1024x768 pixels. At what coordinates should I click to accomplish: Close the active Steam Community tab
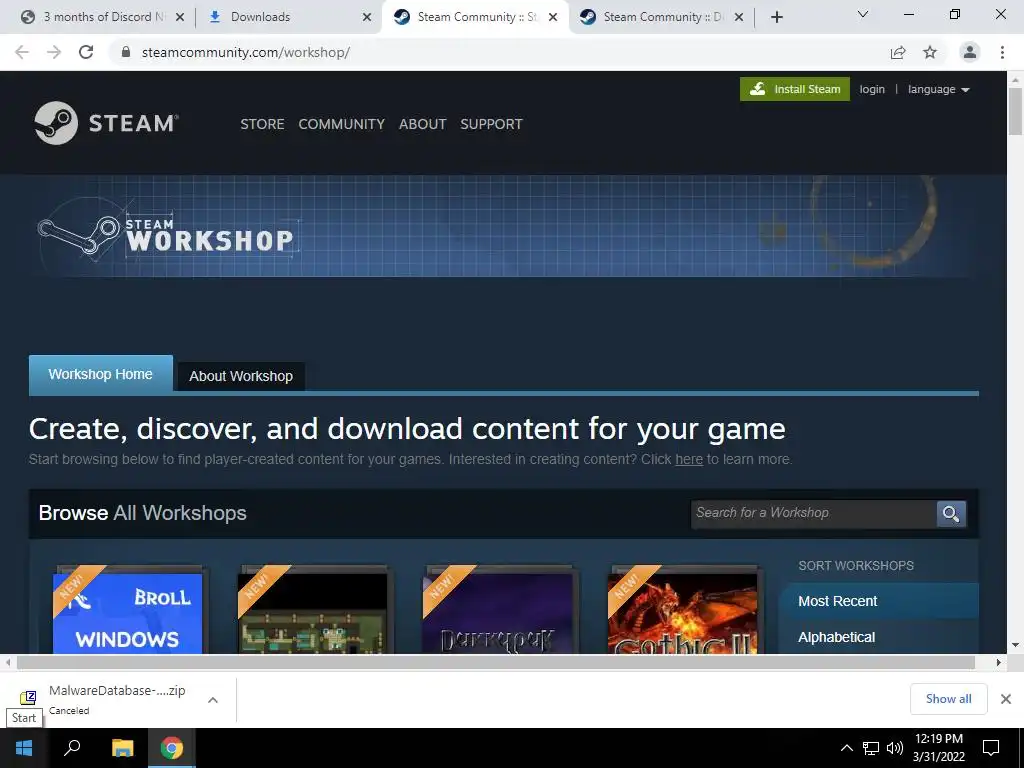click(553, 17)
